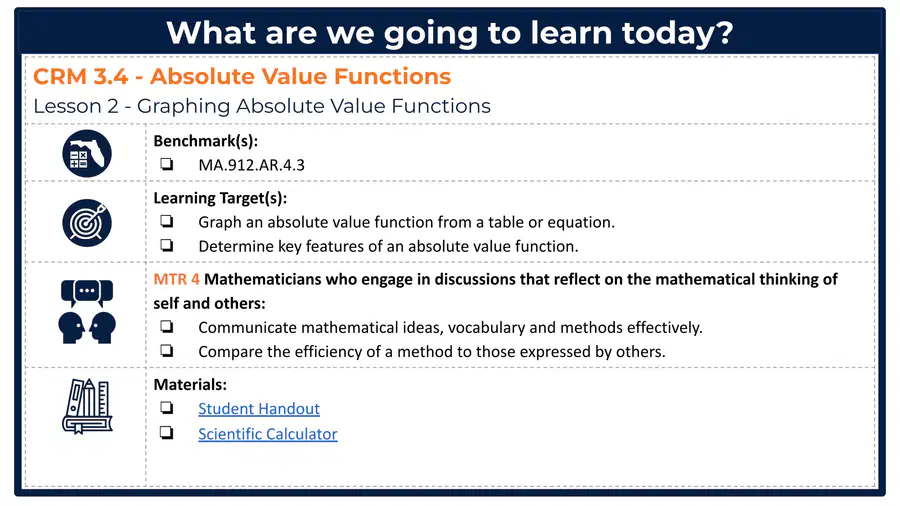Check the box beside Scientific Calculator

pyautogui.click(x=166, y=433)
